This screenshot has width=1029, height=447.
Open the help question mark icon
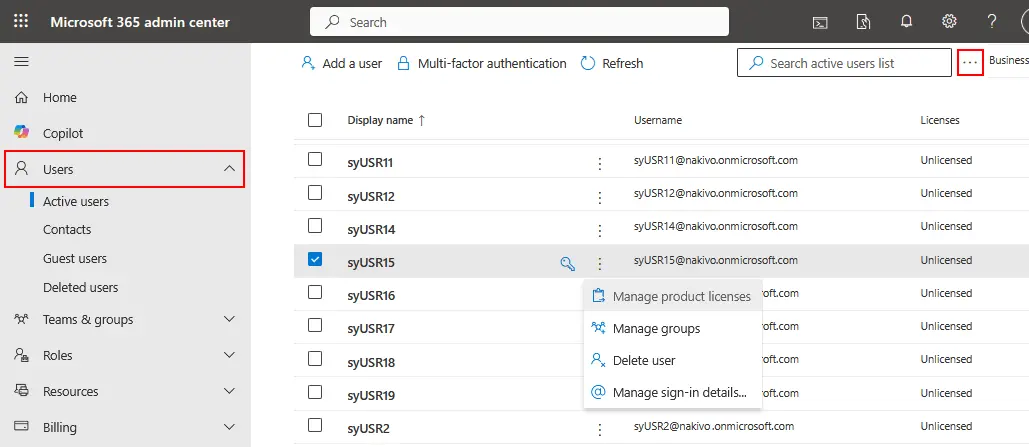(992, 22)
